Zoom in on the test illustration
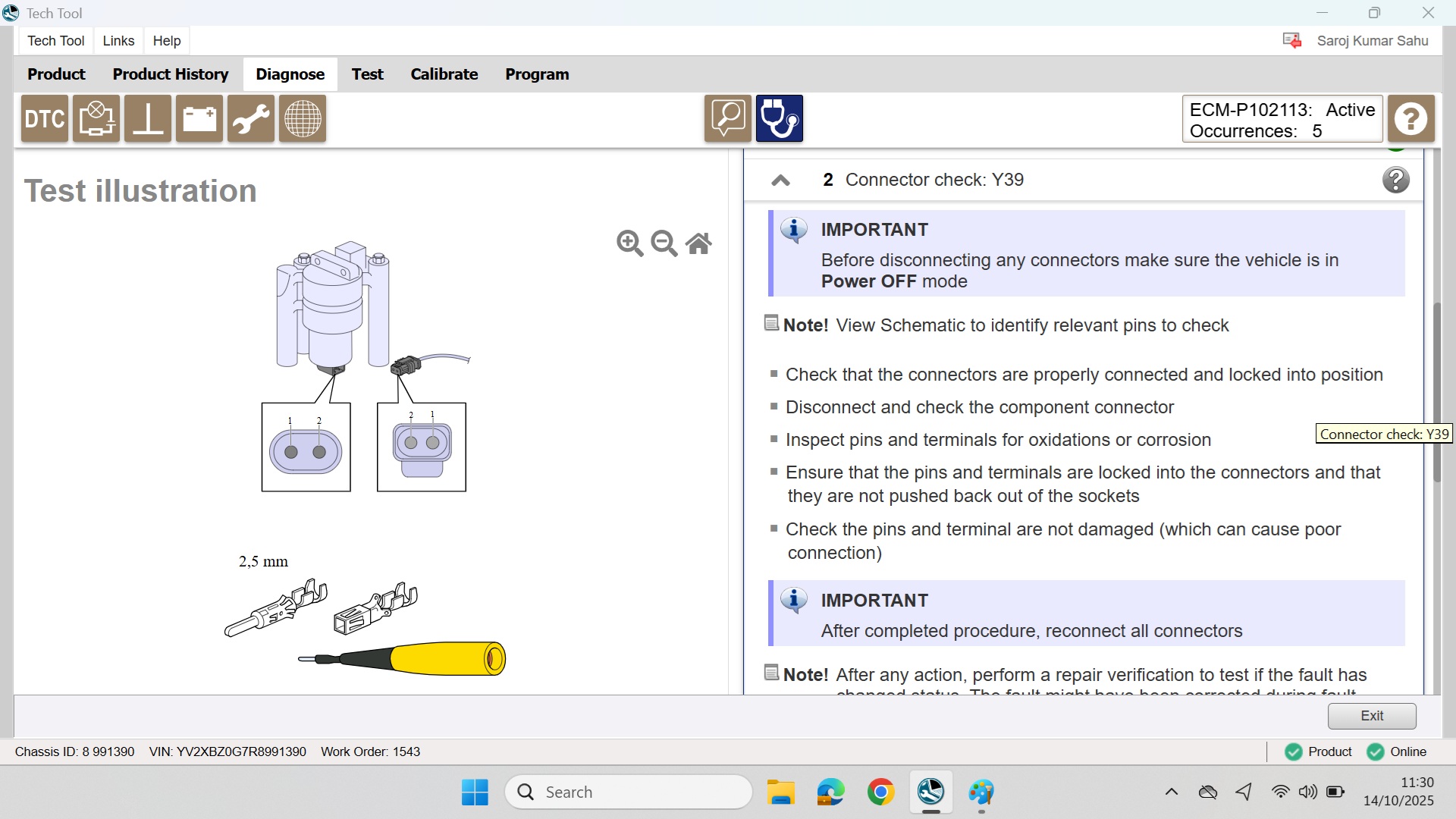This screenshot has height=819, width=1456. [629, 243]
